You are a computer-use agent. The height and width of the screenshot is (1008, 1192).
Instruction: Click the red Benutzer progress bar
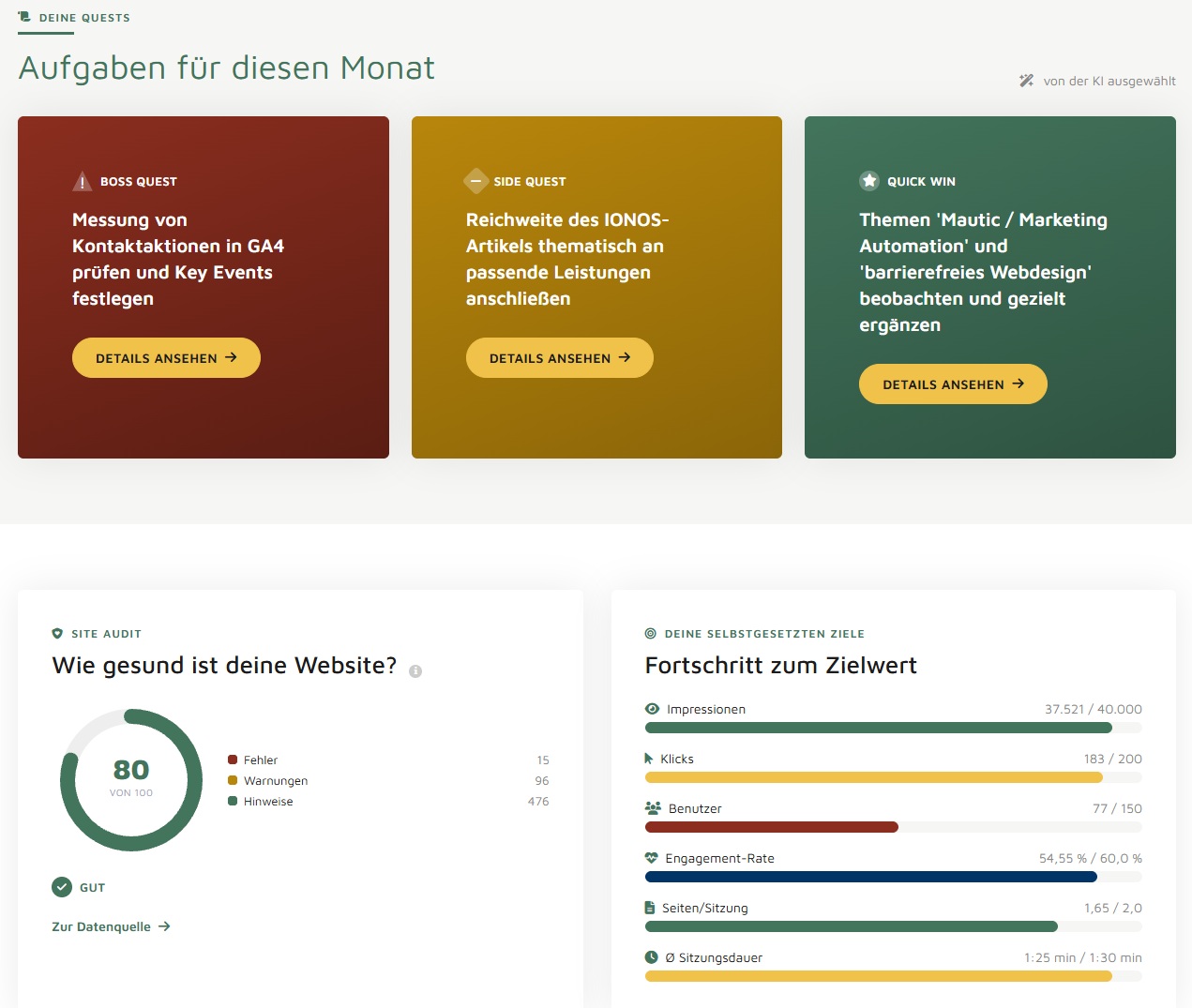click(894, 827)
